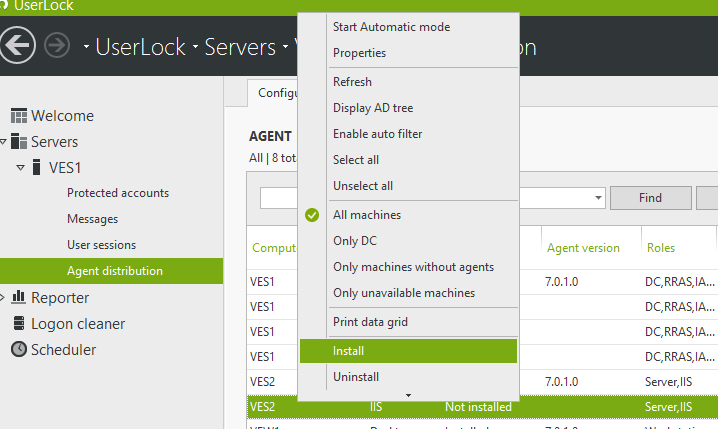This screenshot has width=718, height=429.
Task: Open dropdown before UserLock breadcrumb
Action: (86, 46)
